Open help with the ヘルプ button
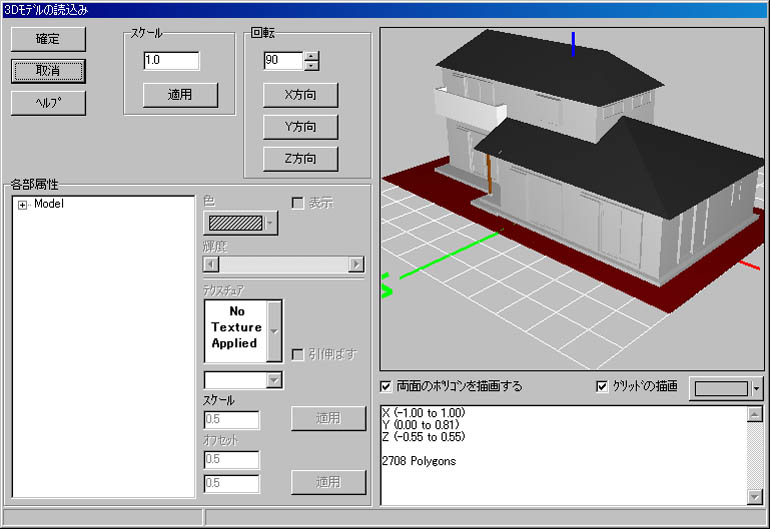770x529 pixels. coord(48,103)
